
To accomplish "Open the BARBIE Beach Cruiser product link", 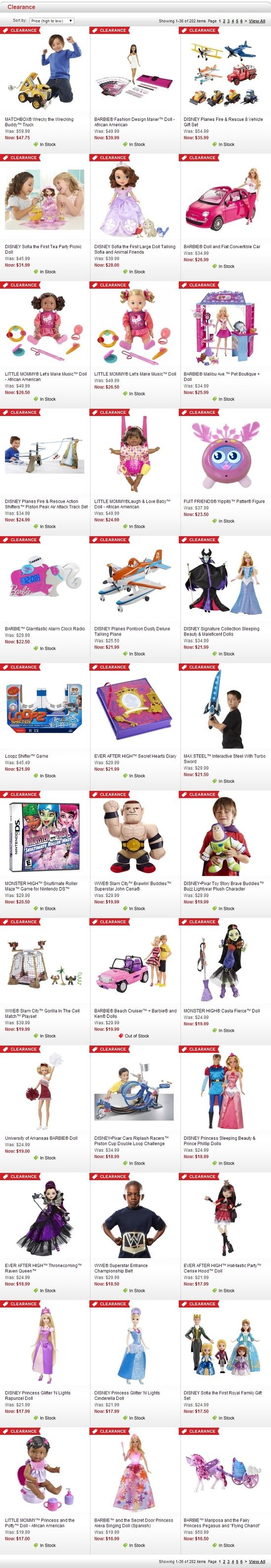I will (x=135, y=1013).
